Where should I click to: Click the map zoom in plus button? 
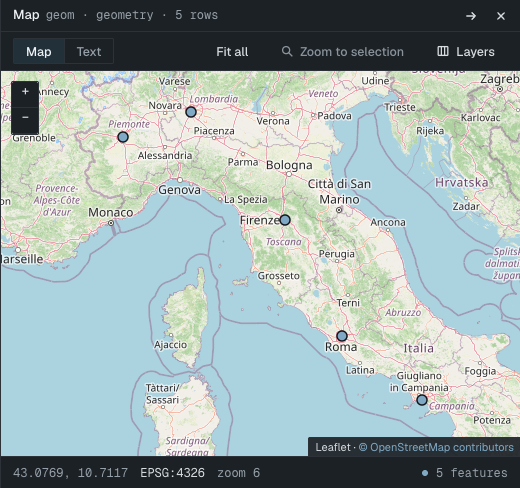click(x=25, y=92)
